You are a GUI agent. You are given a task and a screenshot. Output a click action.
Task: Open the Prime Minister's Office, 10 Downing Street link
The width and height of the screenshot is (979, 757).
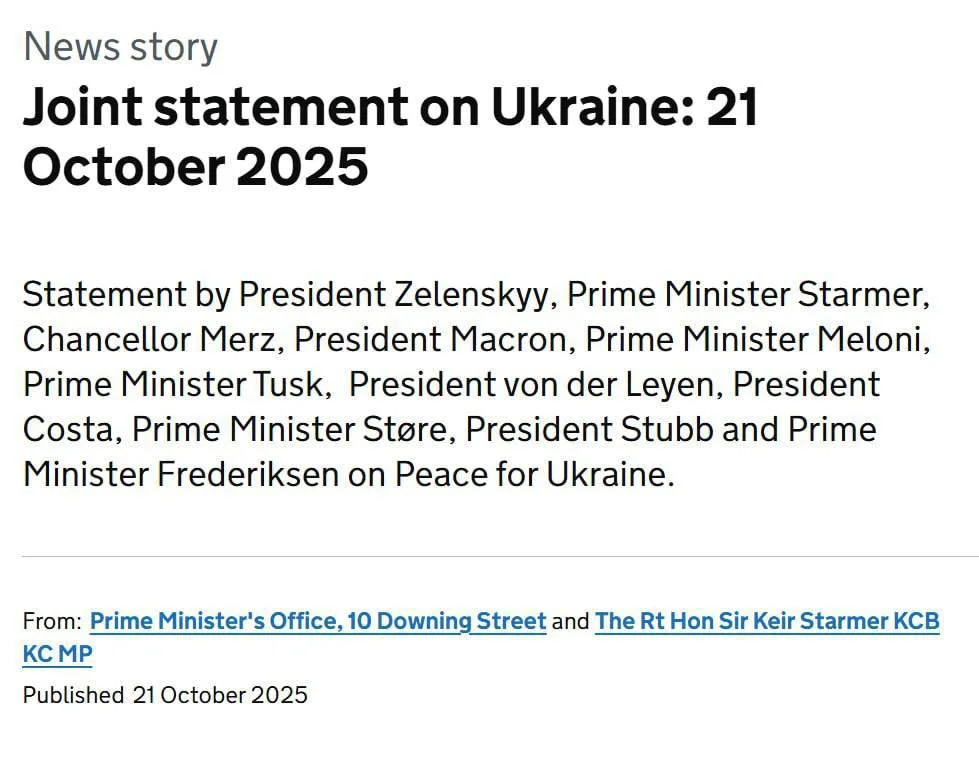[x=318, y=621]
